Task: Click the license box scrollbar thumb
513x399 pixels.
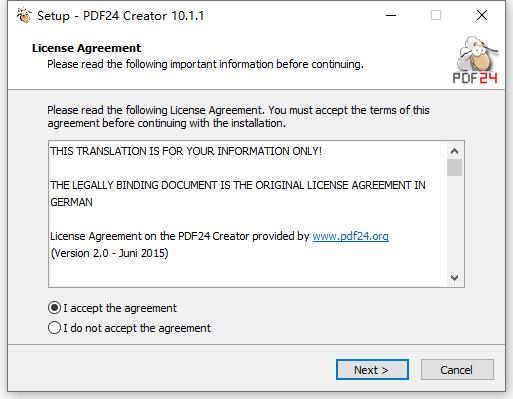Action: (x=454, y=167)
